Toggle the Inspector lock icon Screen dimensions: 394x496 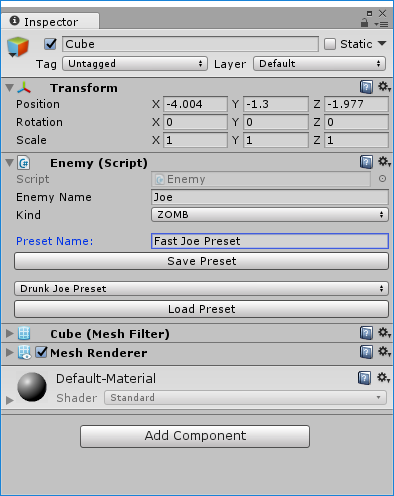pyautogui.click(x=364, y=23)
